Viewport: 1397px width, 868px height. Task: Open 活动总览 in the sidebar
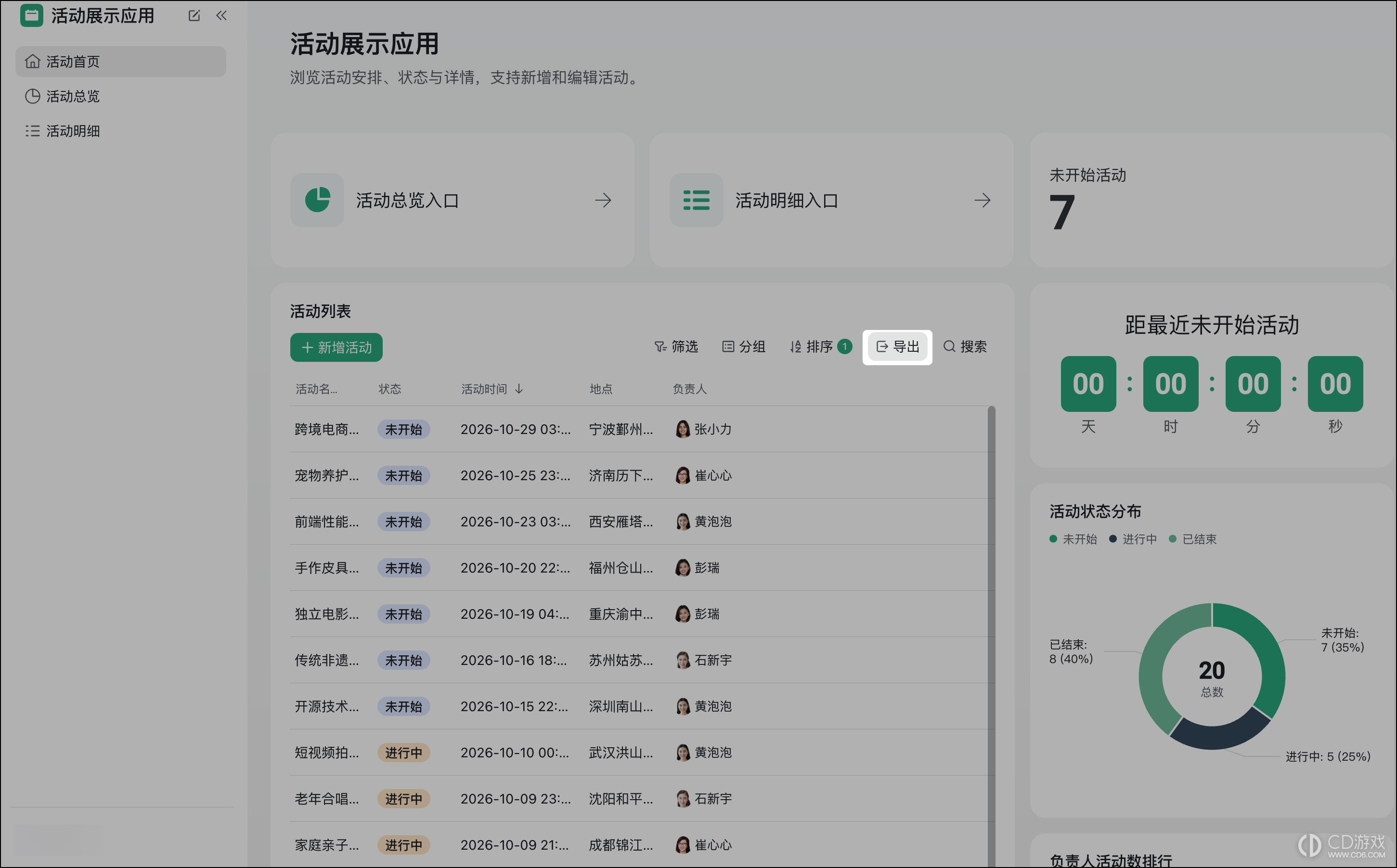[x=120, y=96]
